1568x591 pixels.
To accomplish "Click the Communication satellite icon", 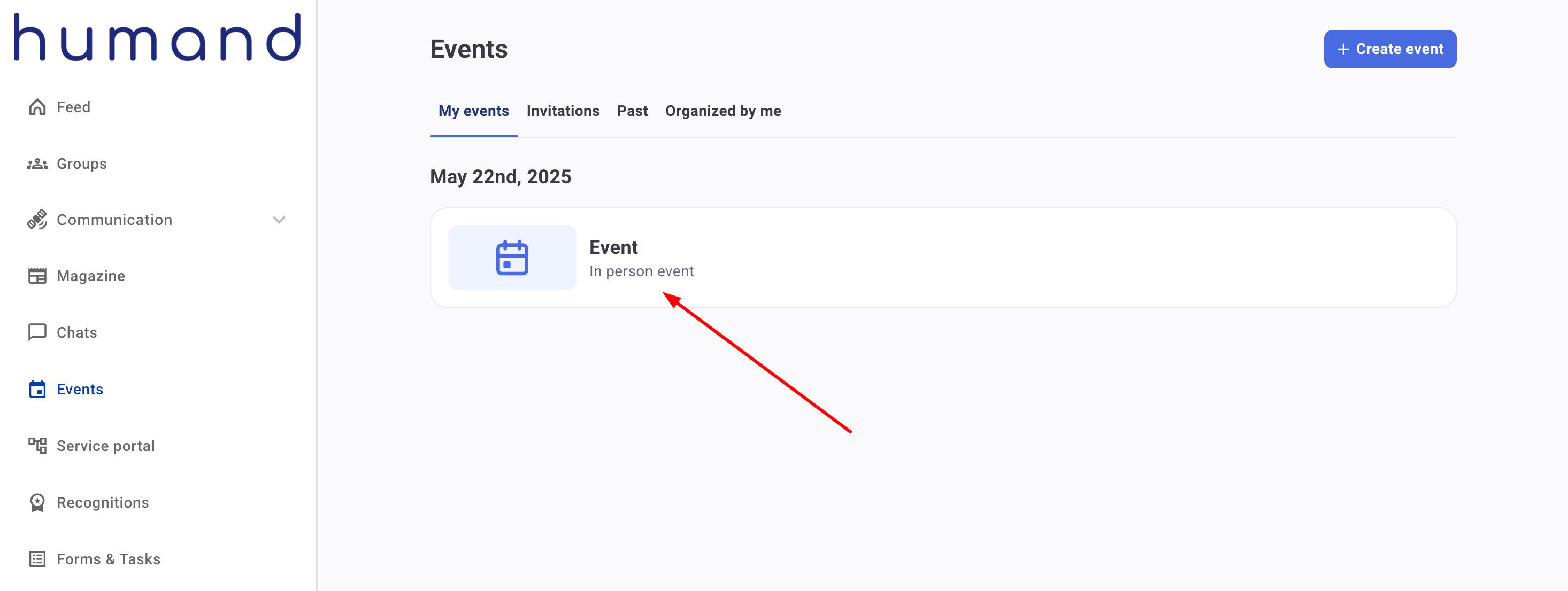I will tap(37, 220).
